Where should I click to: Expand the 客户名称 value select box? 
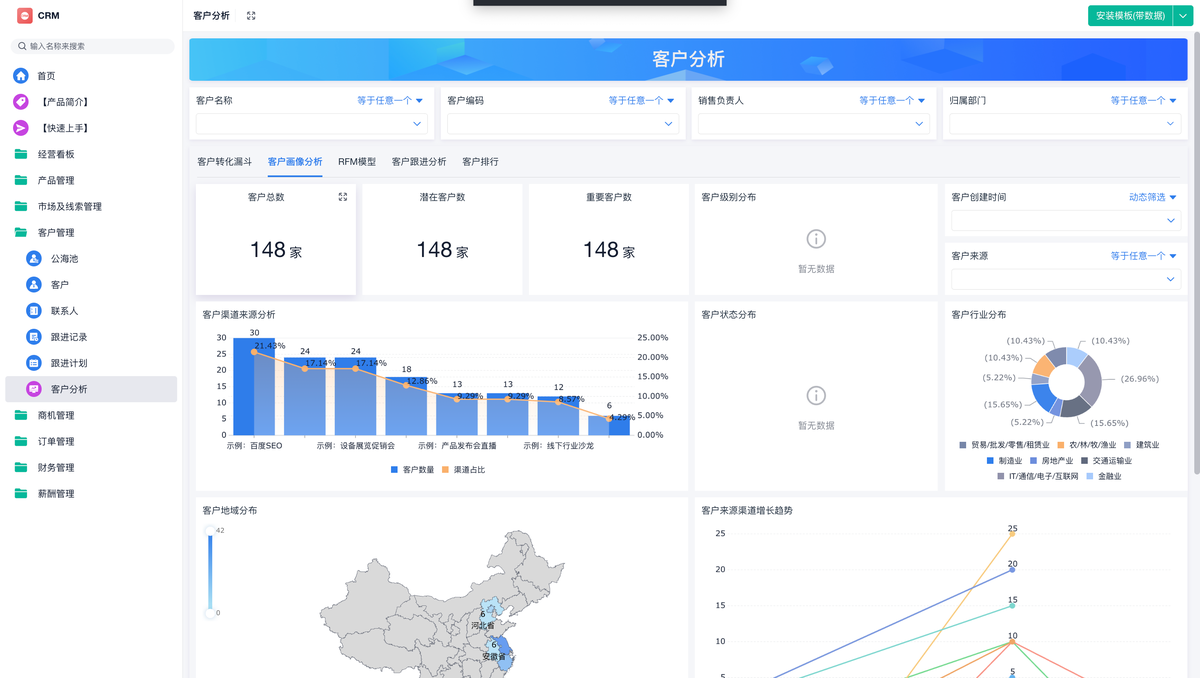(x=312, y=124)
